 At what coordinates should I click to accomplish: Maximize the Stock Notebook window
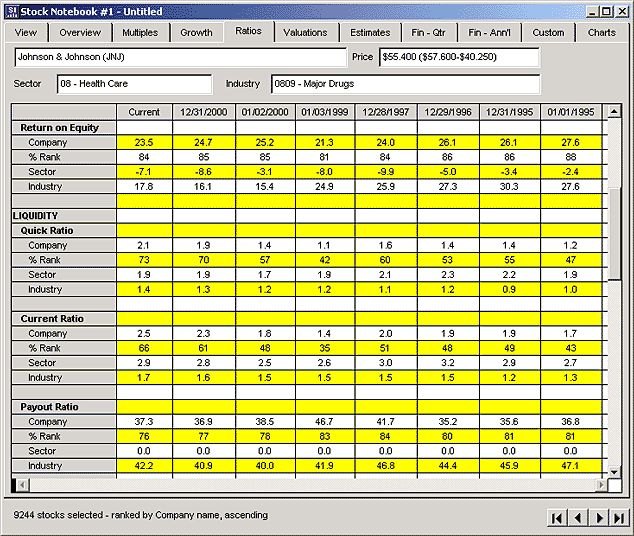tap(607, 11)
